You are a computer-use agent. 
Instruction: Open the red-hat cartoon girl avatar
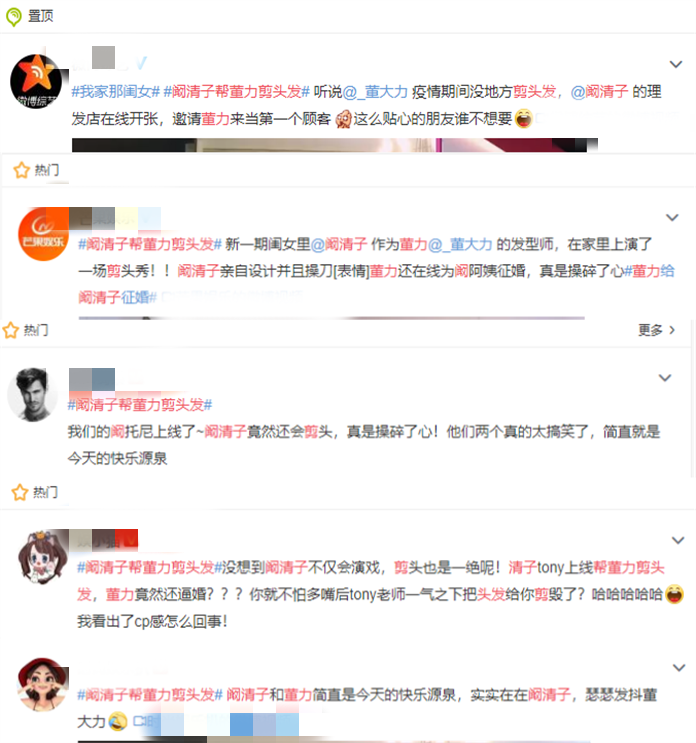pos(43,684)
